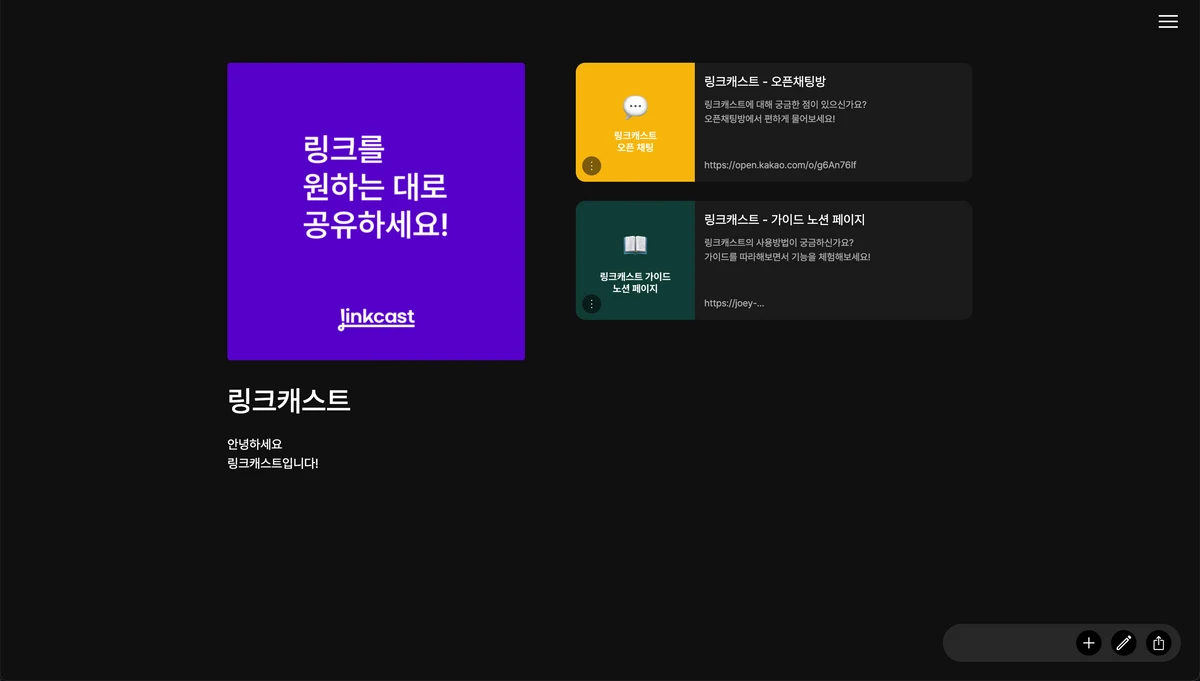Click title 링크캐스트 - 가이드 노션 페이지
This screenshot has width=1200, height=681.
point(785,220)
